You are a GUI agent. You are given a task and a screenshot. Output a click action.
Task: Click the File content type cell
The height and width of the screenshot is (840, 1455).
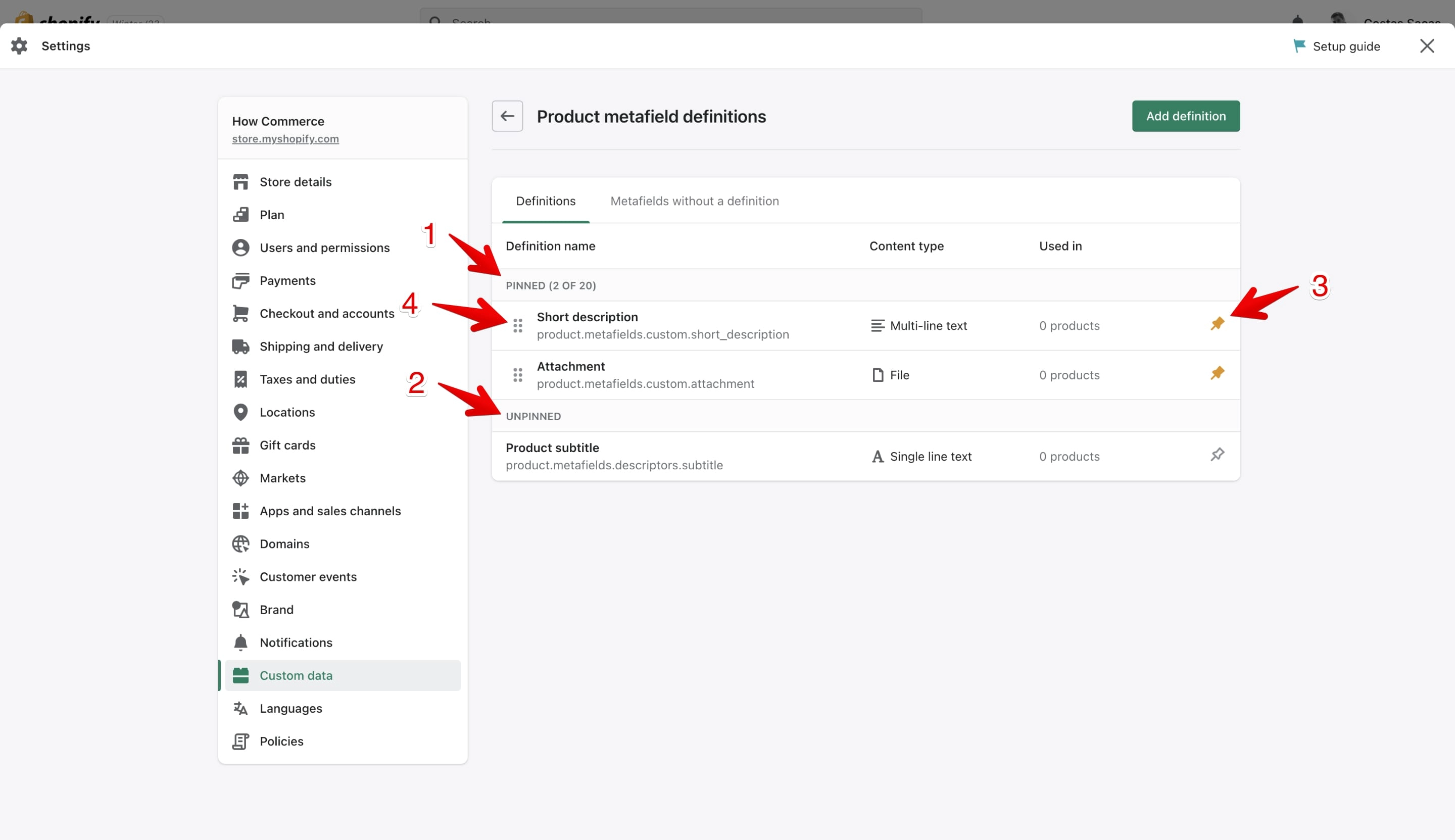point(890,375)
